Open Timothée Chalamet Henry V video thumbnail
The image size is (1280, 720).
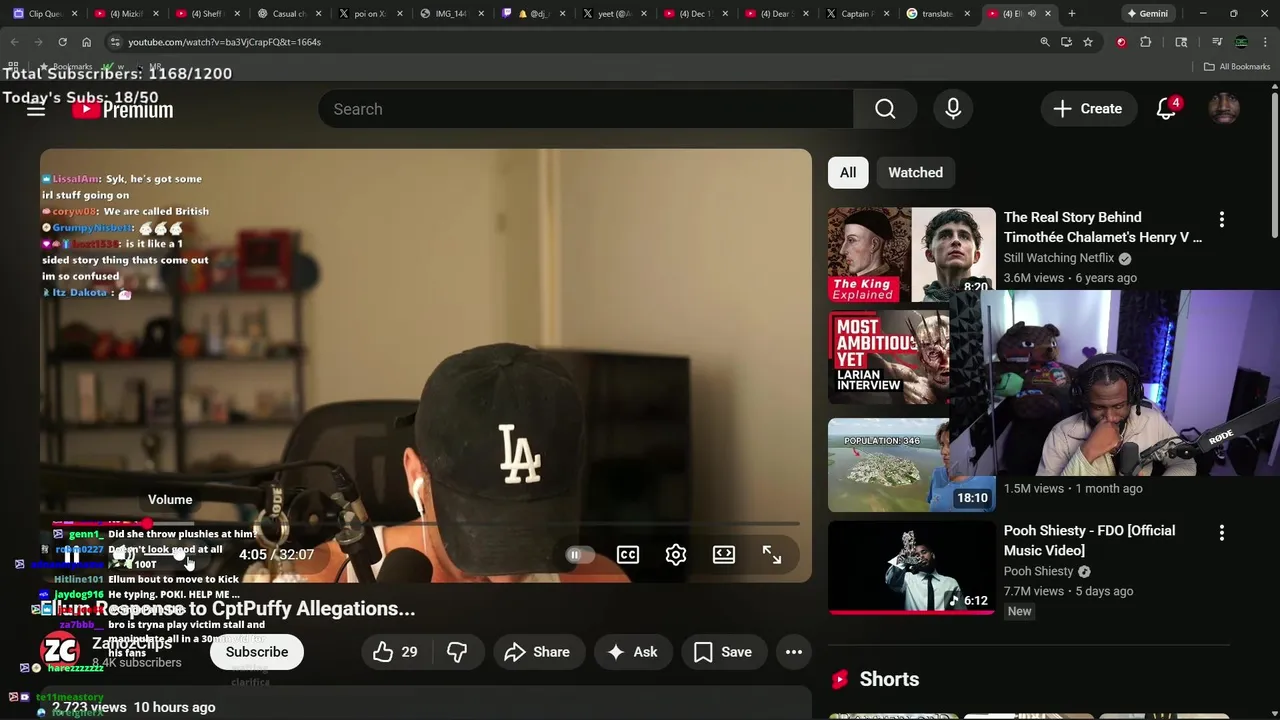[x=911, y=254]
